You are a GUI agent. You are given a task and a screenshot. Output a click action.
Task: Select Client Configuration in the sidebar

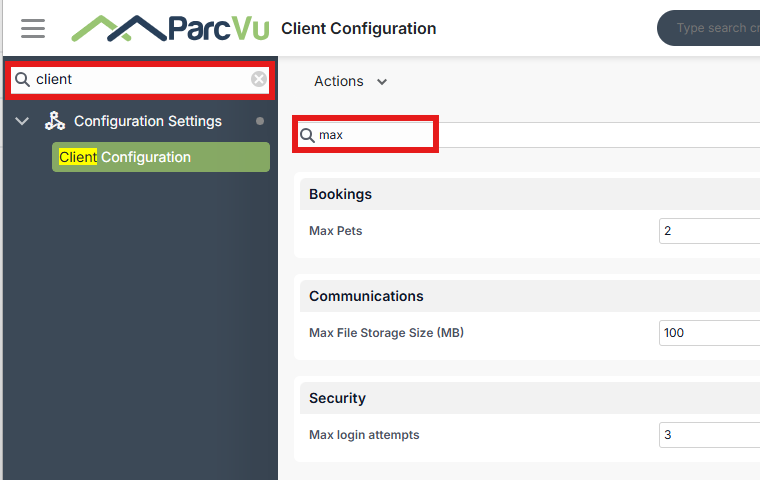pos(161,157)
